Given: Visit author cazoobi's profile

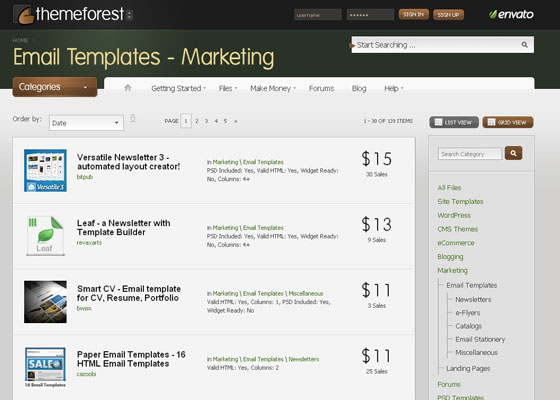Looking at the screenshot, I should point(86,374).
